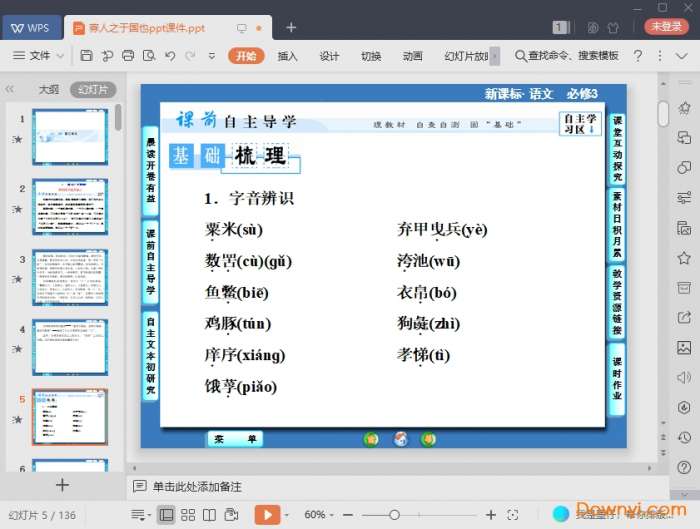Click the 自主学习区 box on slide
The image size is (700, 529).
click(x=580, y=124)
